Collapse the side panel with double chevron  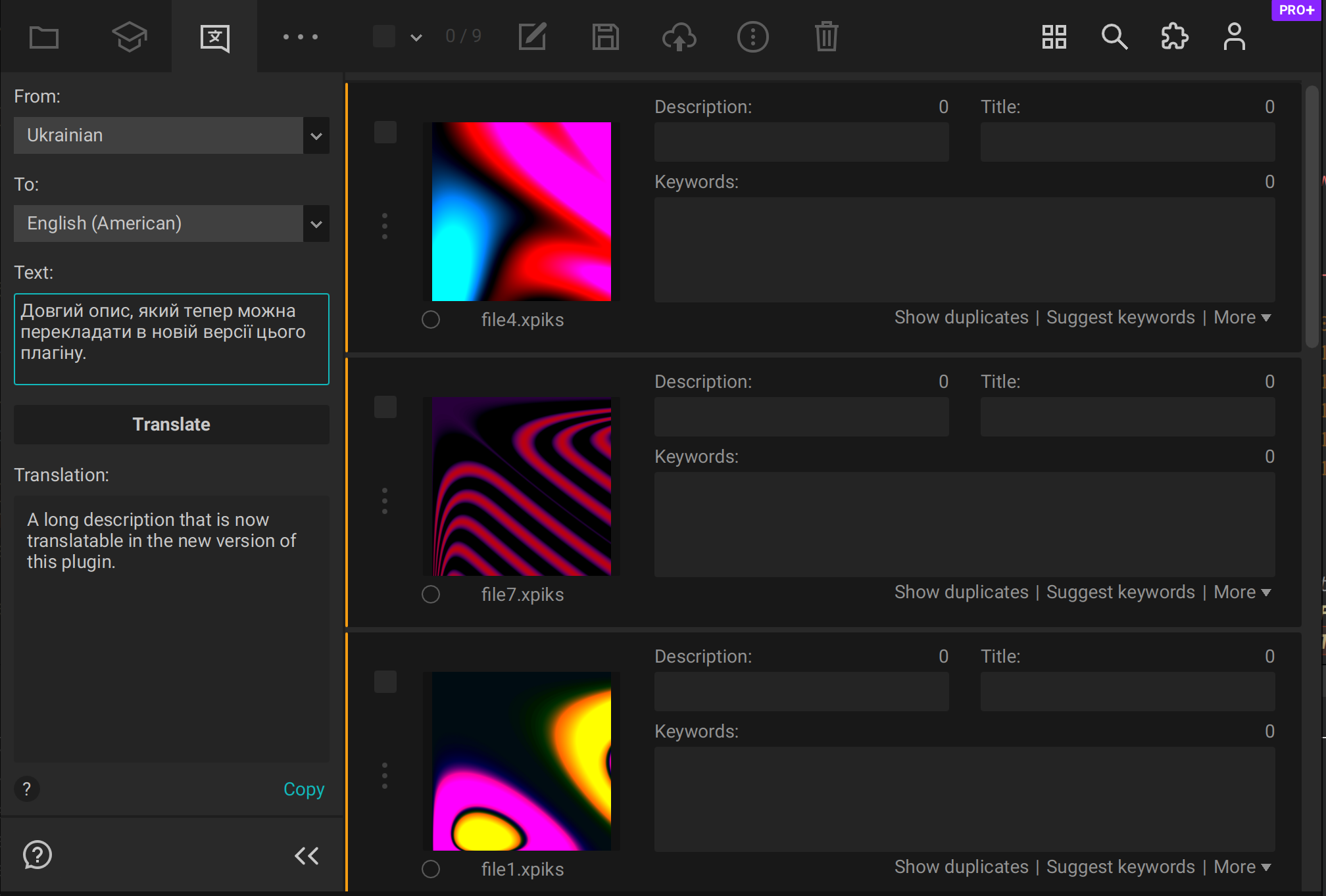(x=307, y=855)
